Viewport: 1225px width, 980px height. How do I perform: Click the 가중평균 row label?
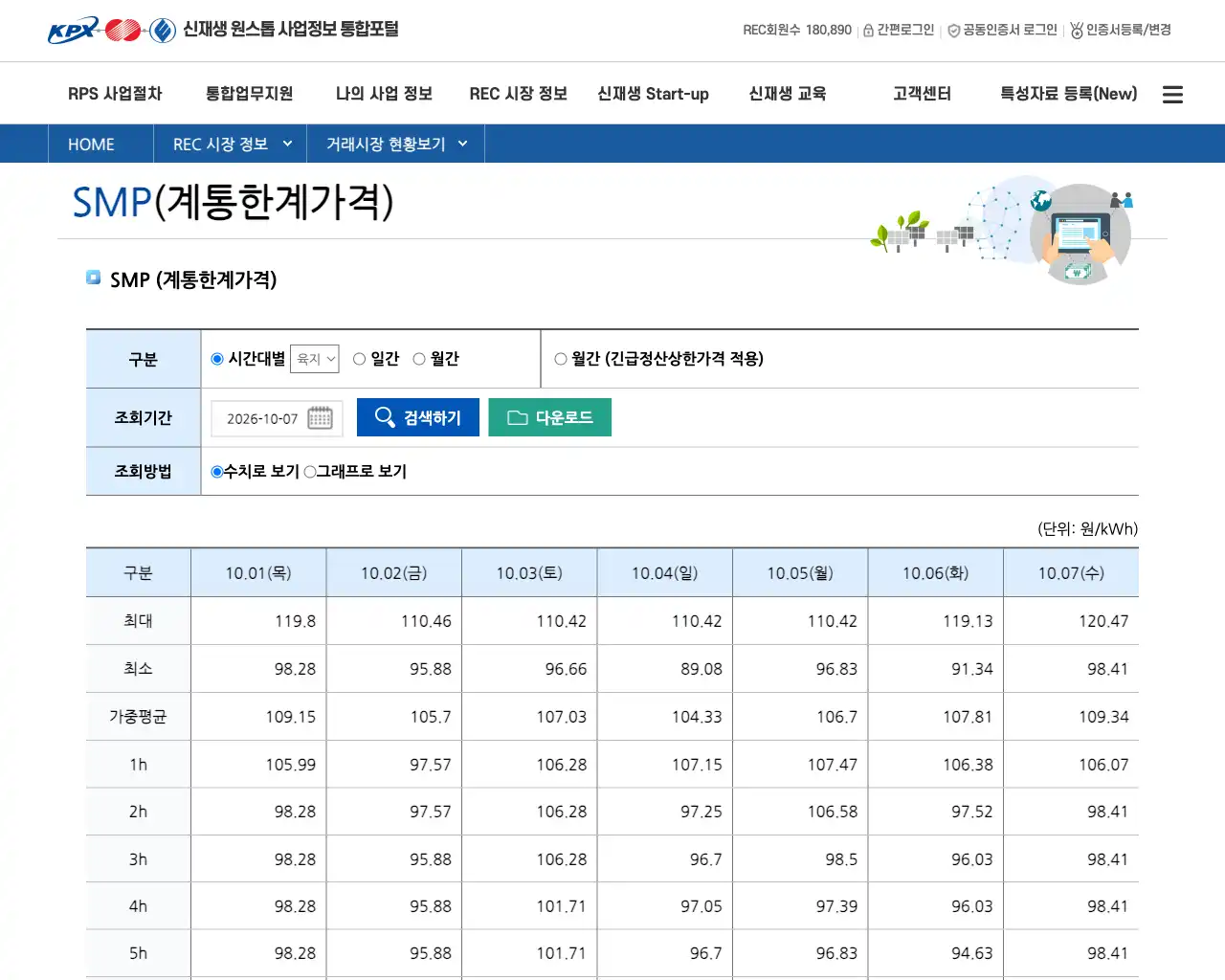click(x=138, y=717)
